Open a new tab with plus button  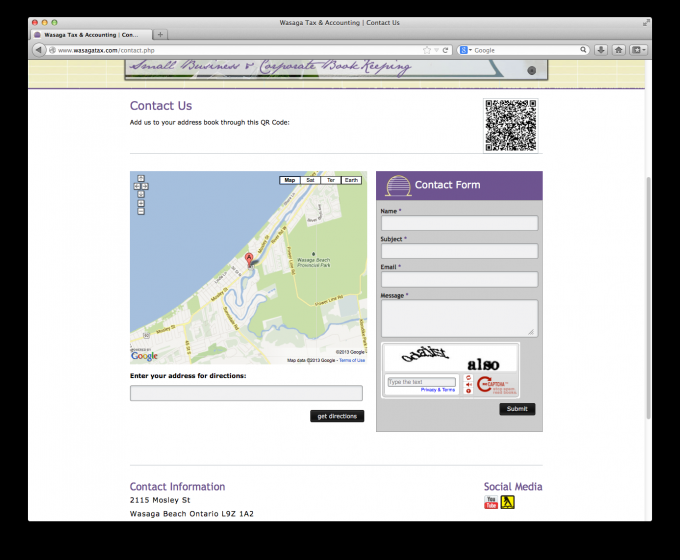coord(160,34)
